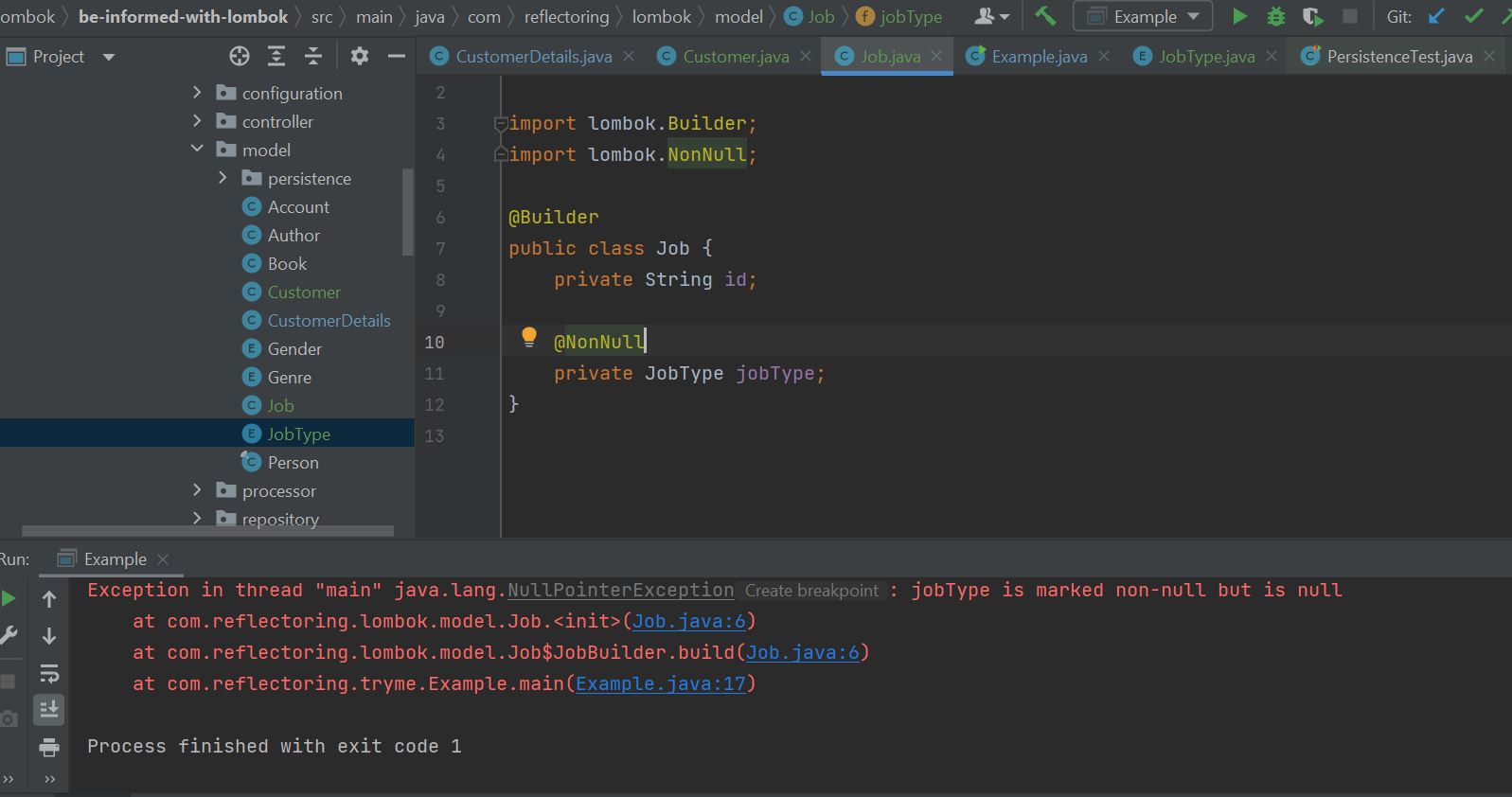Click the up arrow in Run console toolbar
Screen dimensions: 1512x797
pyautogui.click(x=49, y=598)
